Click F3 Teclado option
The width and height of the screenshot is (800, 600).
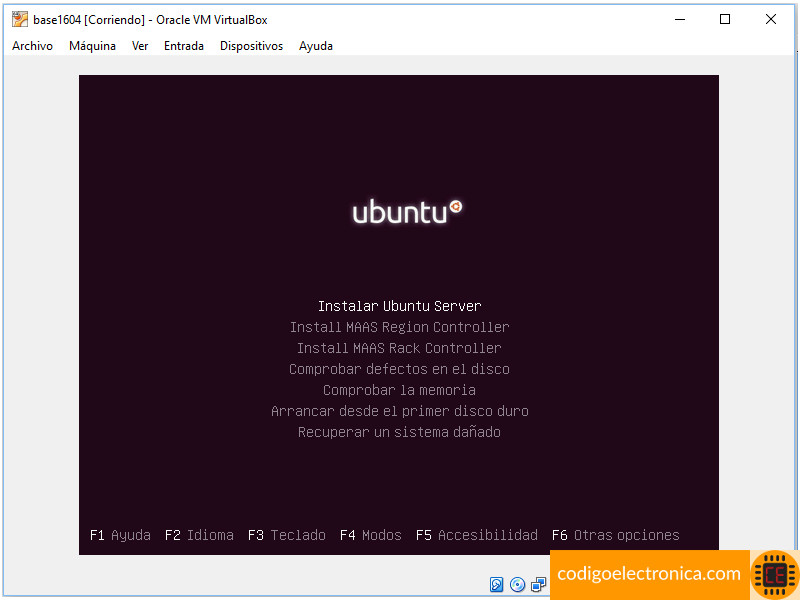pos(287,535)
